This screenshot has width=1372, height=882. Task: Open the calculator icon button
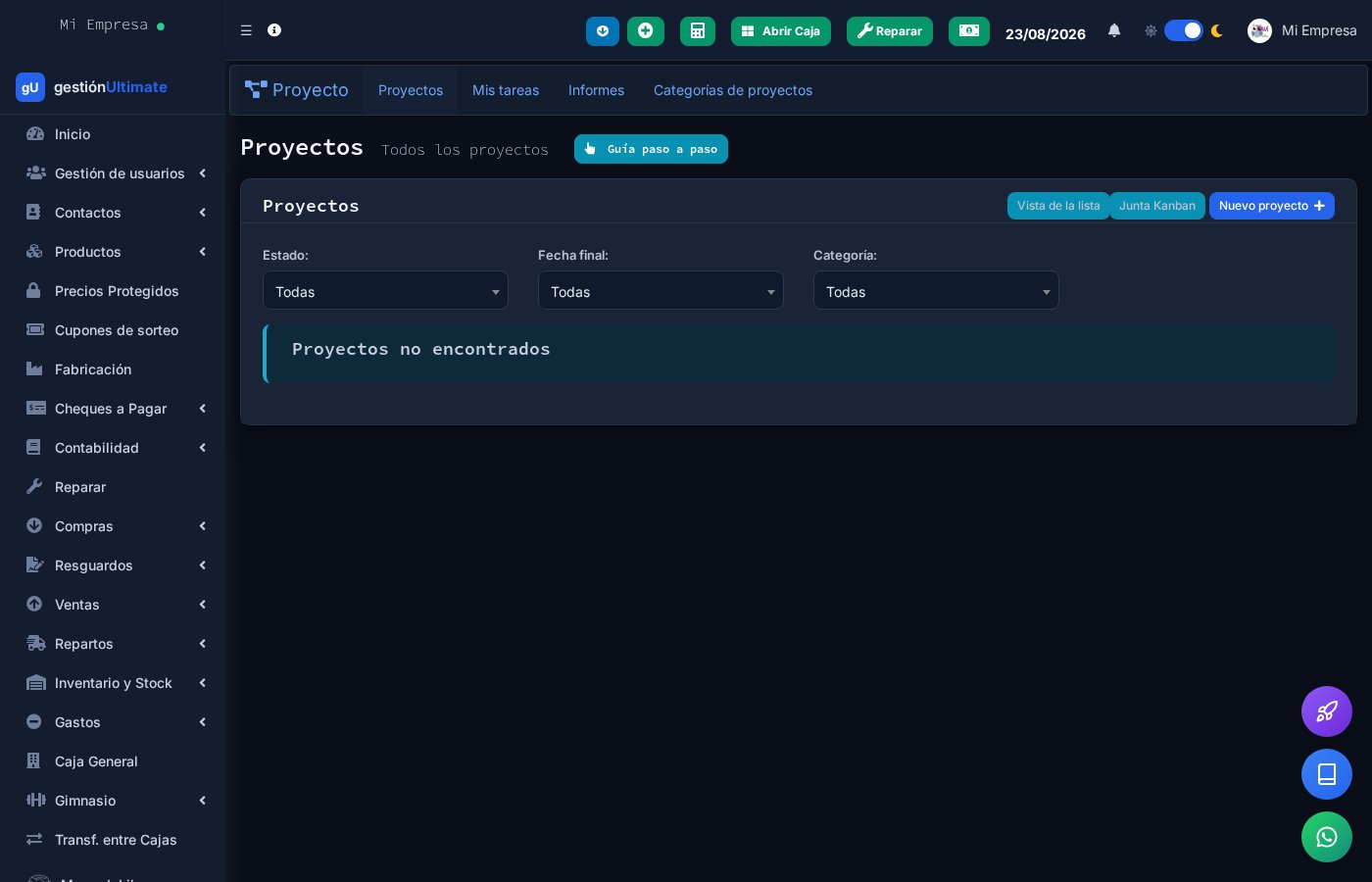click(698, 31)
